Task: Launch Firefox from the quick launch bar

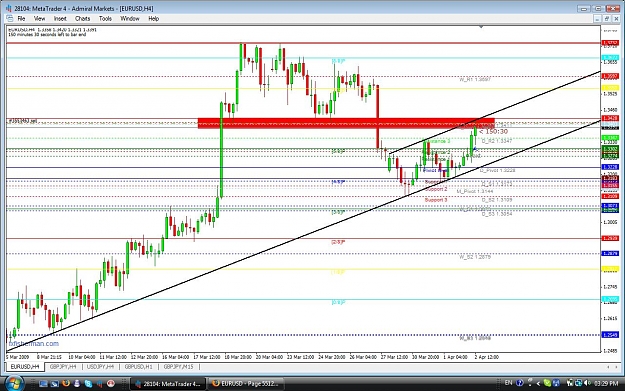Action: click(x=66, y=383)
